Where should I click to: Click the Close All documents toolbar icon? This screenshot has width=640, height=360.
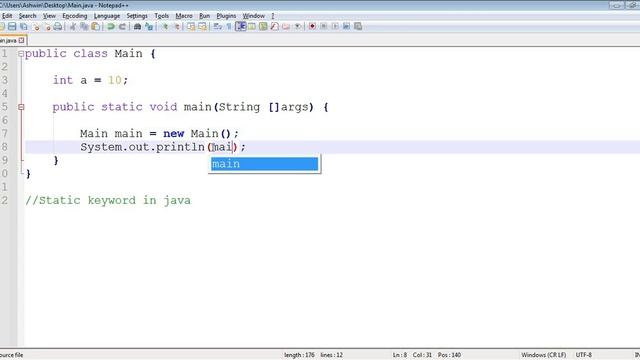[47, 27]
